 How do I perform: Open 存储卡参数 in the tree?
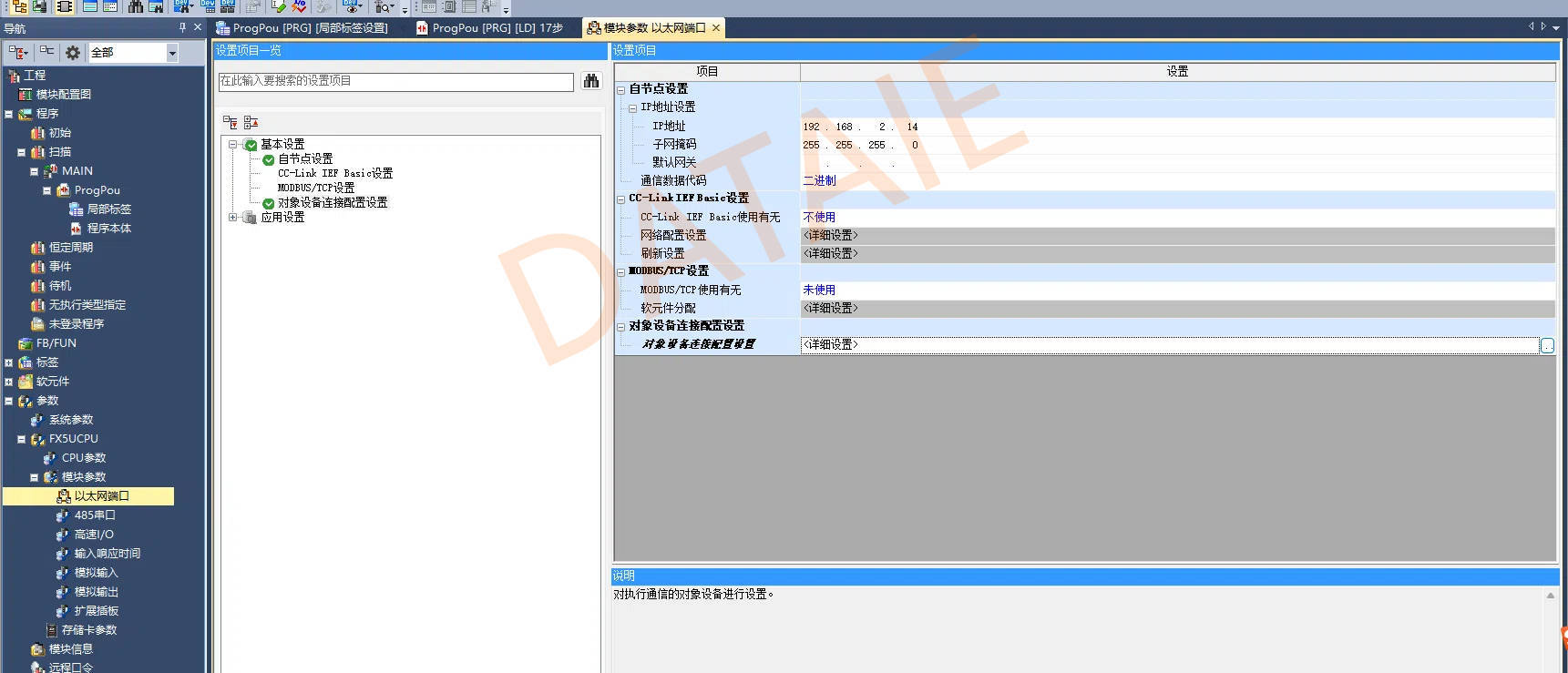[x=88, y=630]
